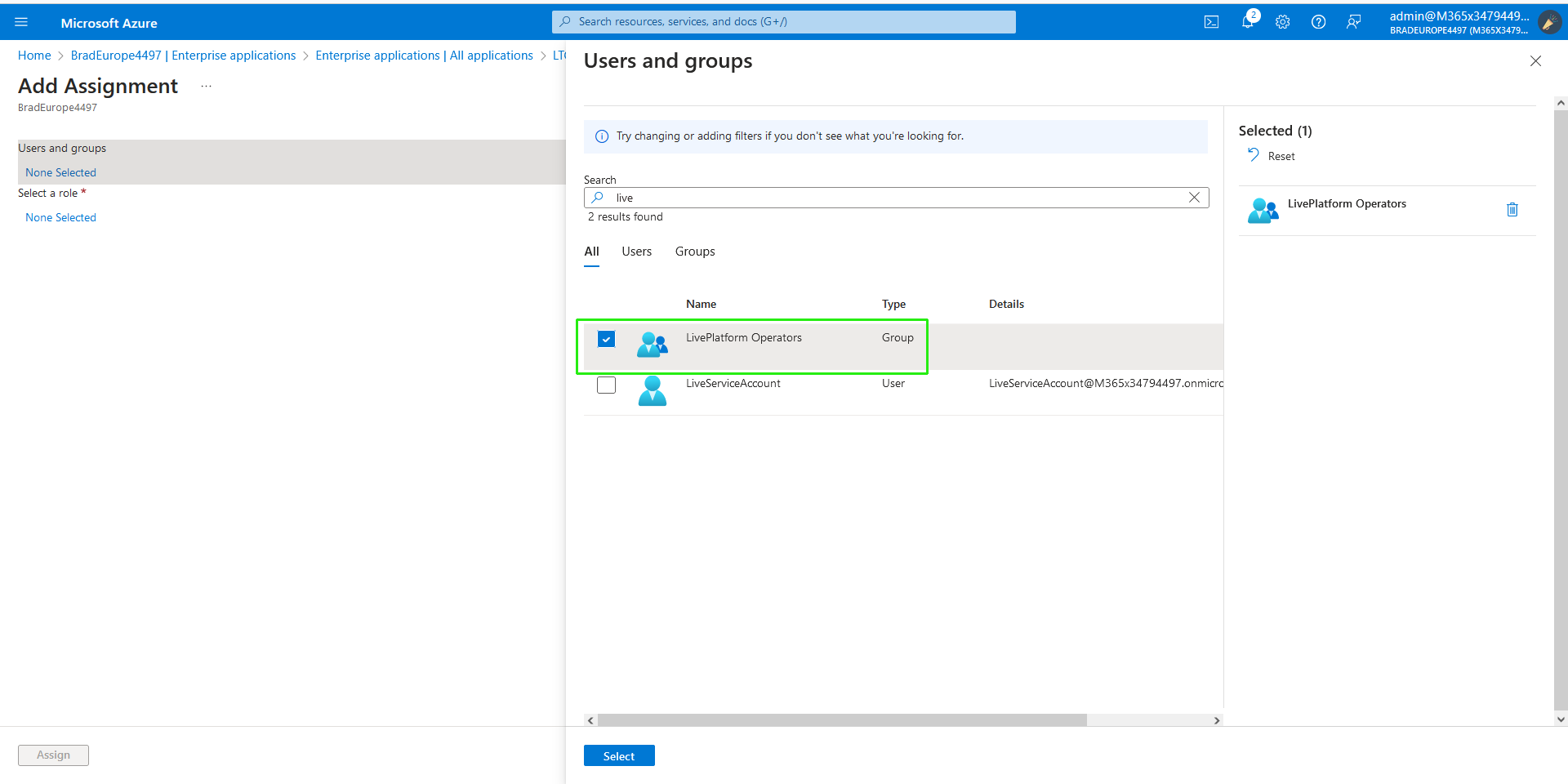Click the search magnifier icon in Search field
This screenshot has width=1568, height=784.
[x=598, y=198]
